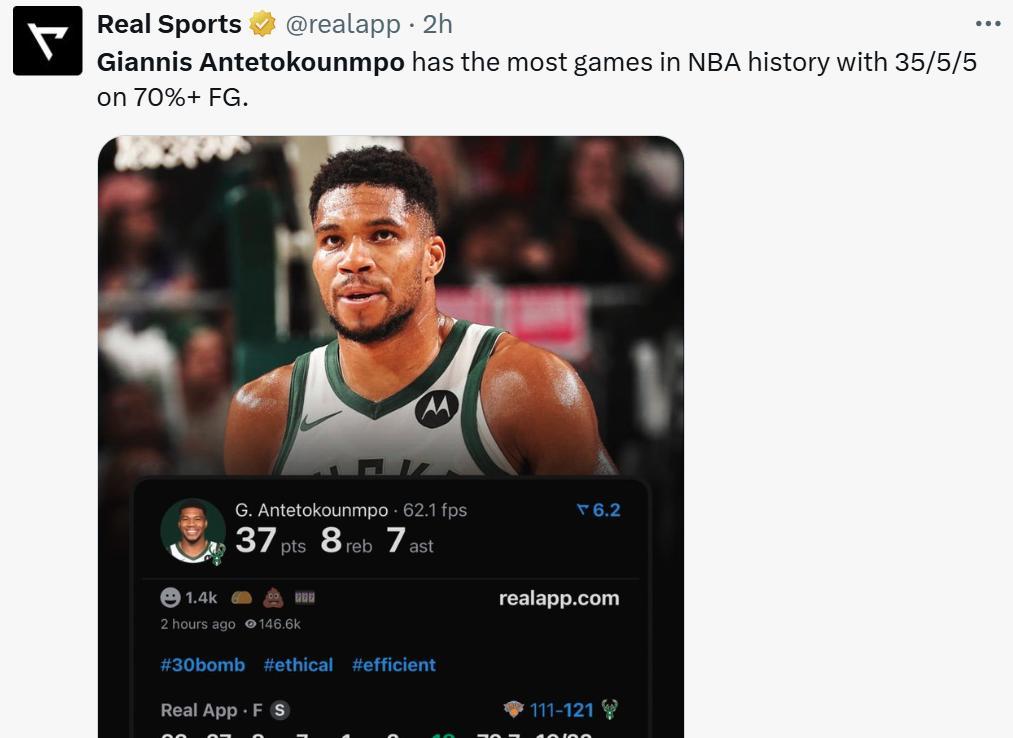This screenshot has width=1013, height=738.
Task: Click the blue 6.2 rating badge
Action: (599, 510)
